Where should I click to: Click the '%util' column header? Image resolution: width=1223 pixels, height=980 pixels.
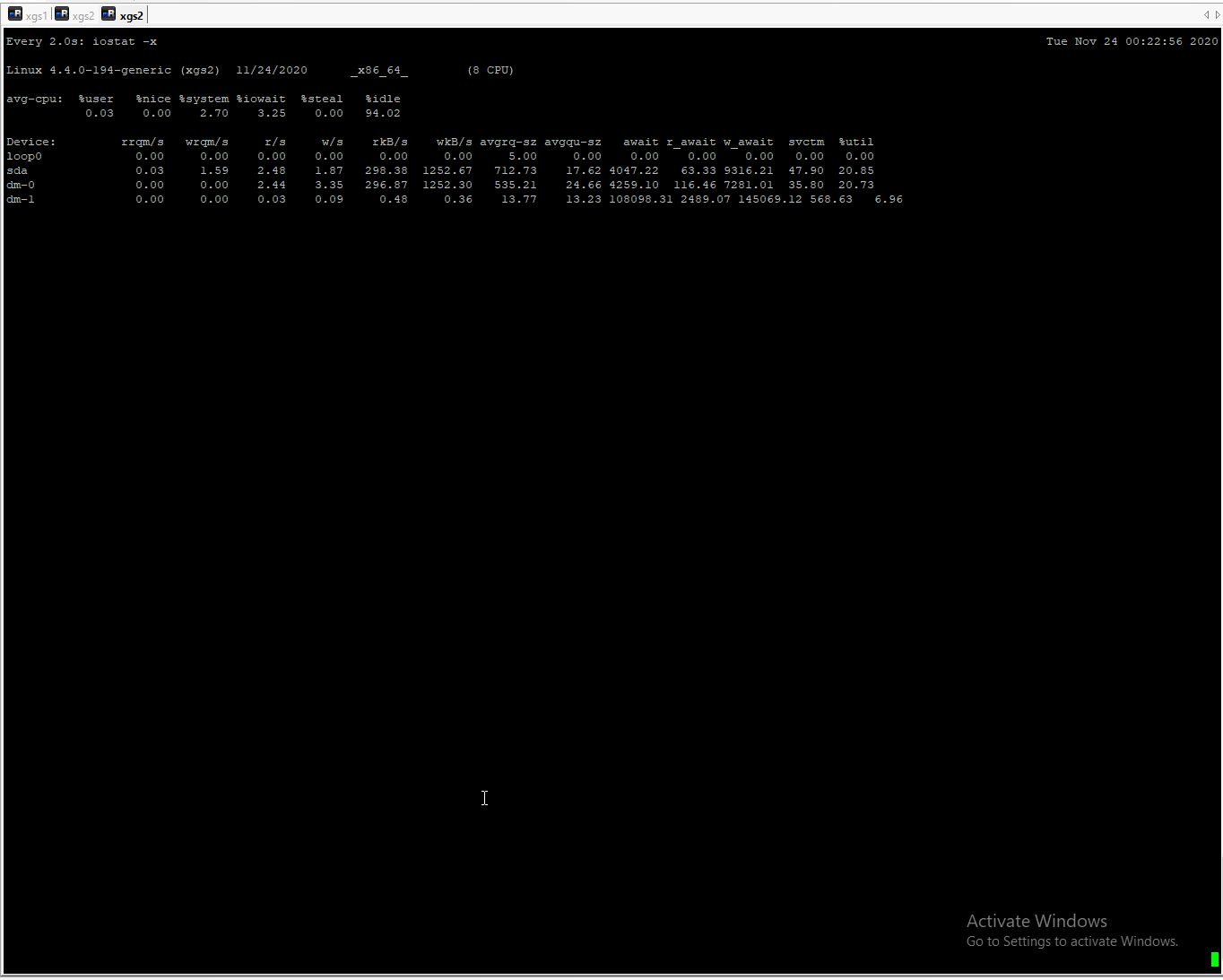tap(856, 142)
